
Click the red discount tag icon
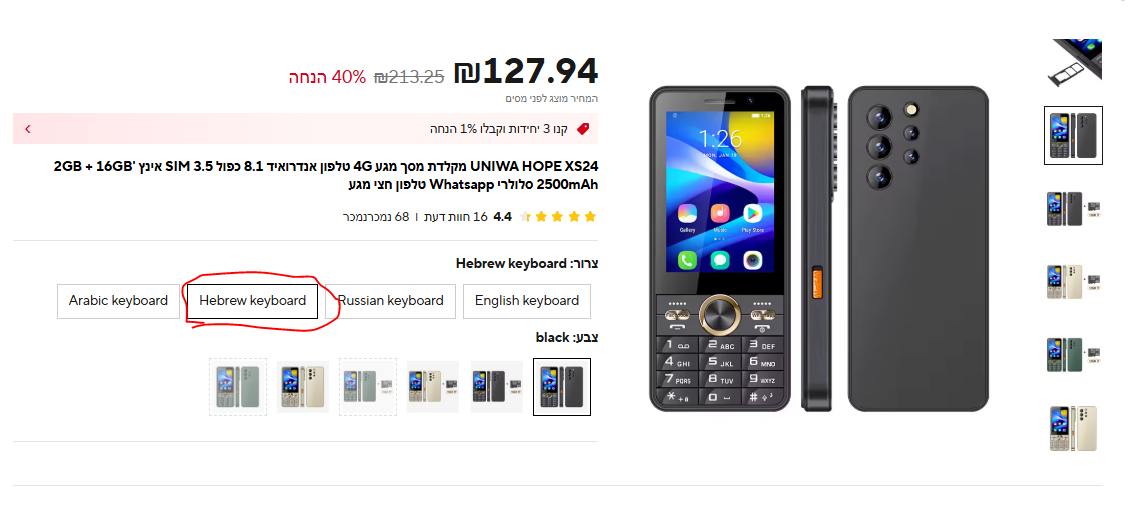tap(583, 129)
